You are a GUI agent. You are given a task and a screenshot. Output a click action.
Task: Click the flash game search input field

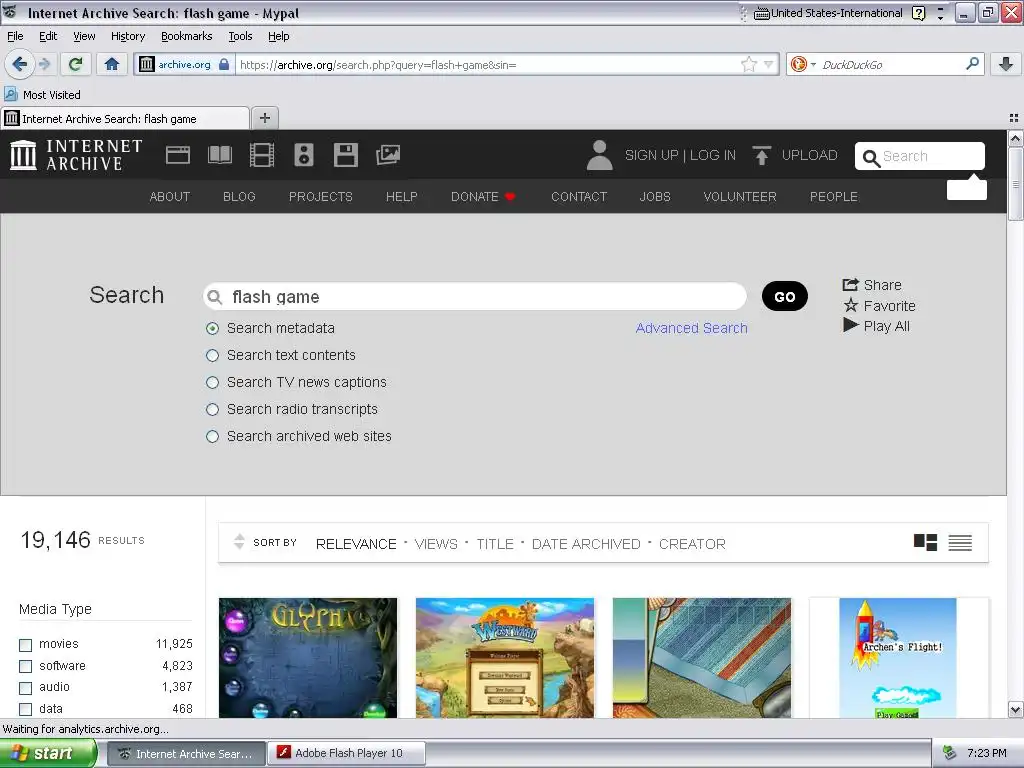click(475, 296)
